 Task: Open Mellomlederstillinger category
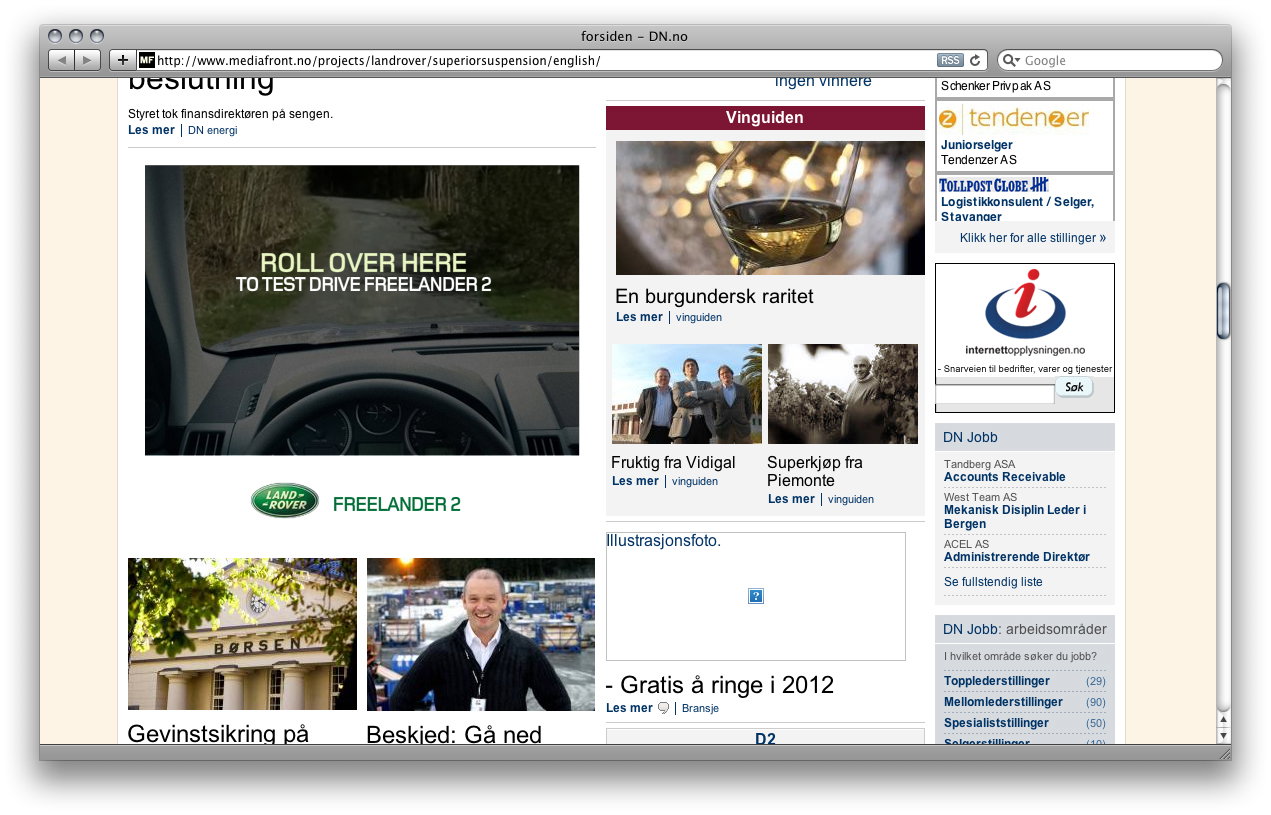click(1003, 702)
